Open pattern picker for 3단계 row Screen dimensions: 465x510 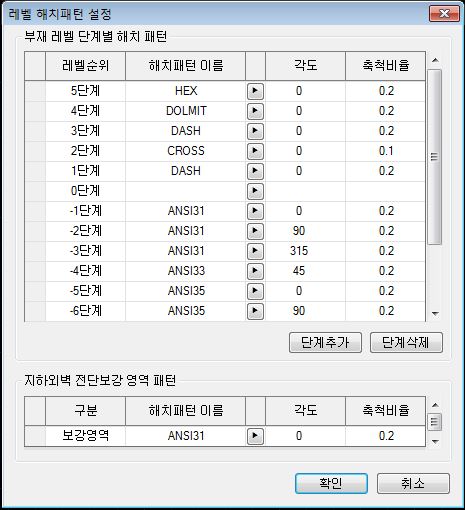(x=255, y=131)
